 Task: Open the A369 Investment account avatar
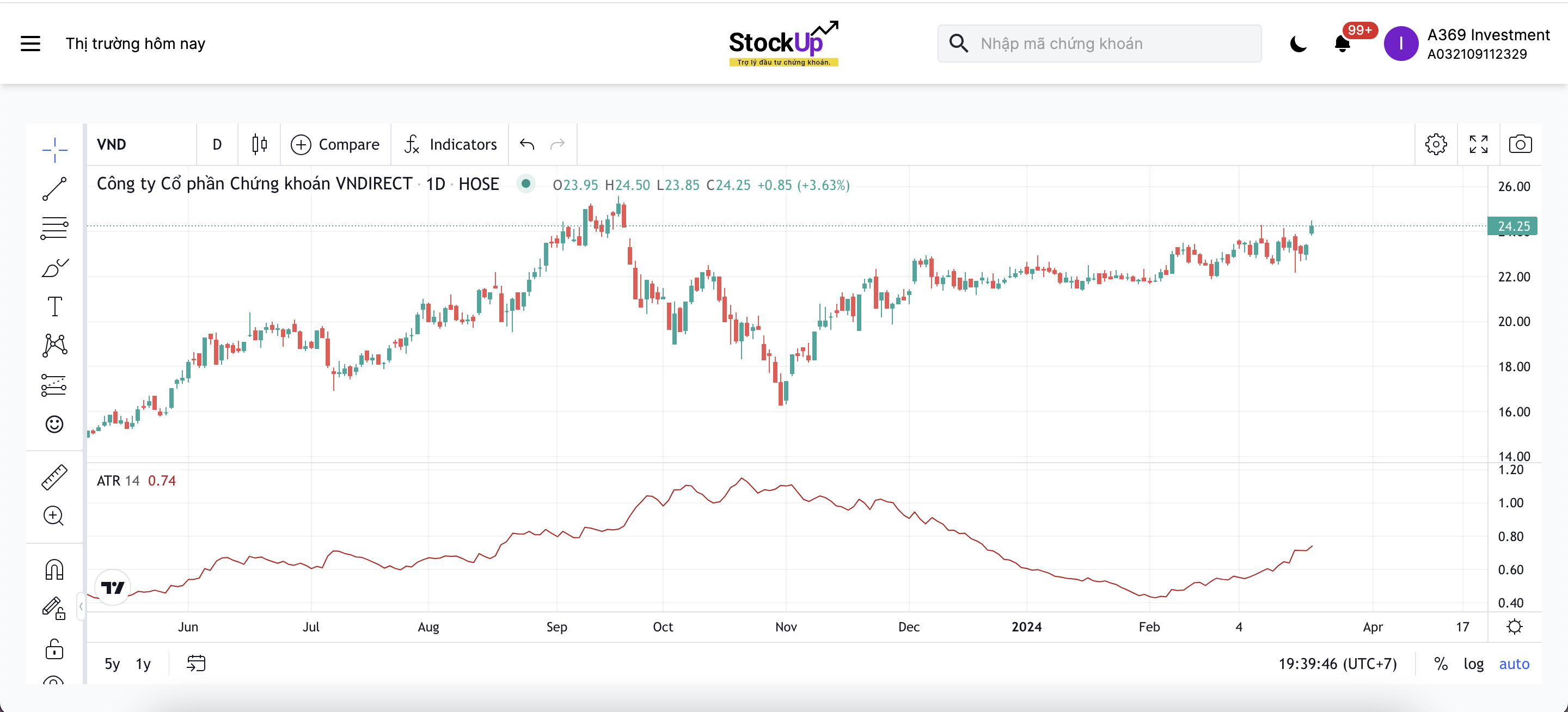(1401, 44)
